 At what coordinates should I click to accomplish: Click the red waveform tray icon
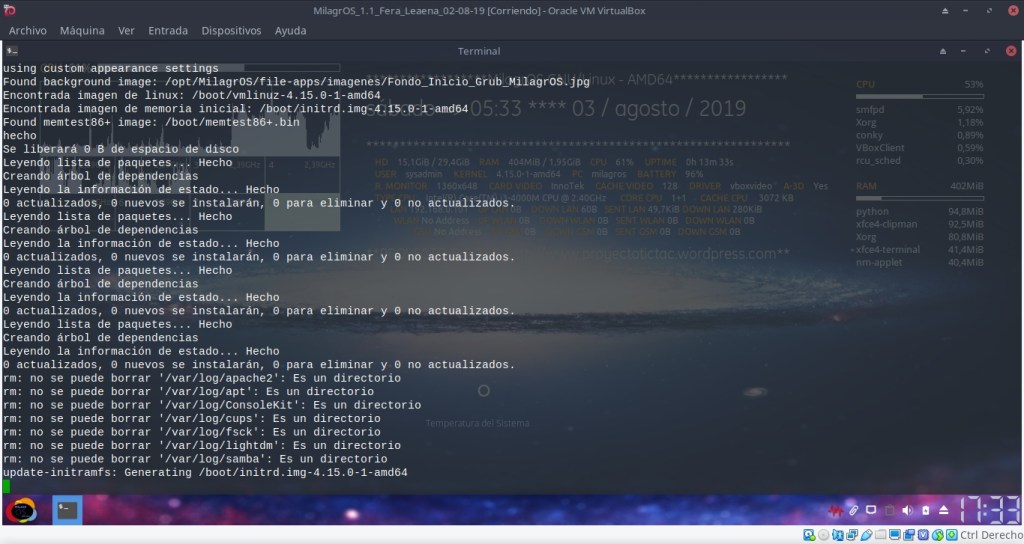836,510
